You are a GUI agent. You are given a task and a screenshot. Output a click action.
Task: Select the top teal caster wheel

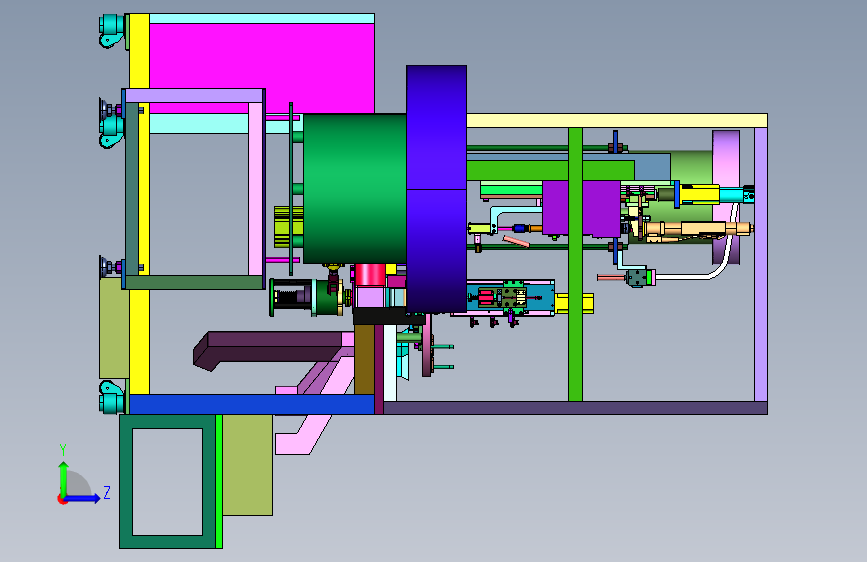(112, 30)
